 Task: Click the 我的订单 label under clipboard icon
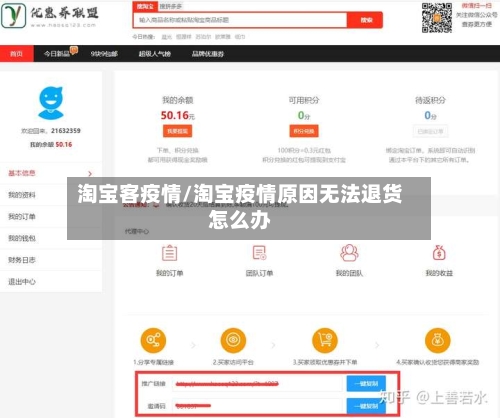point(169,273)
